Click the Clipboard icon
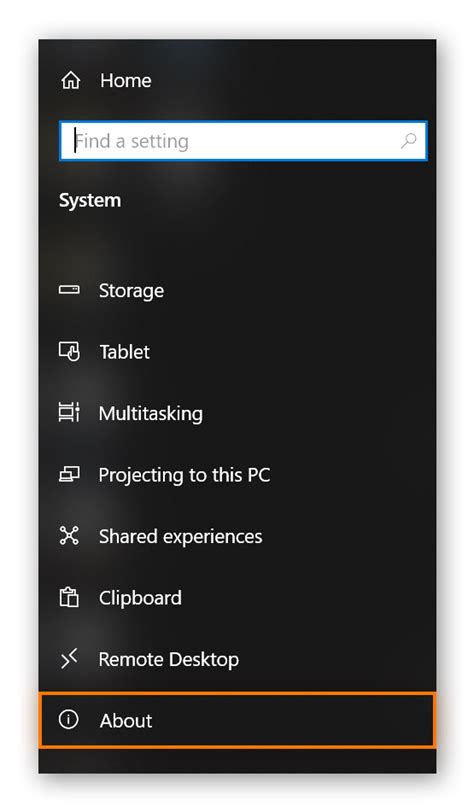This screenshot has height=812, width=474. 69,597
